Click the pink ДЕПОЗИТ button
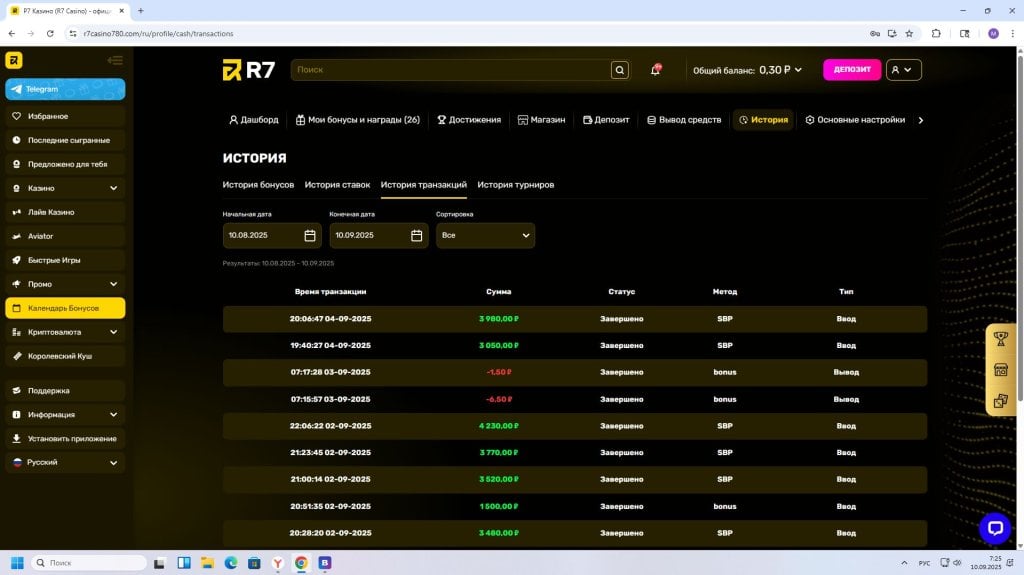The width and height of the screenshot is (1024, 575). click(x=852, y=70)
